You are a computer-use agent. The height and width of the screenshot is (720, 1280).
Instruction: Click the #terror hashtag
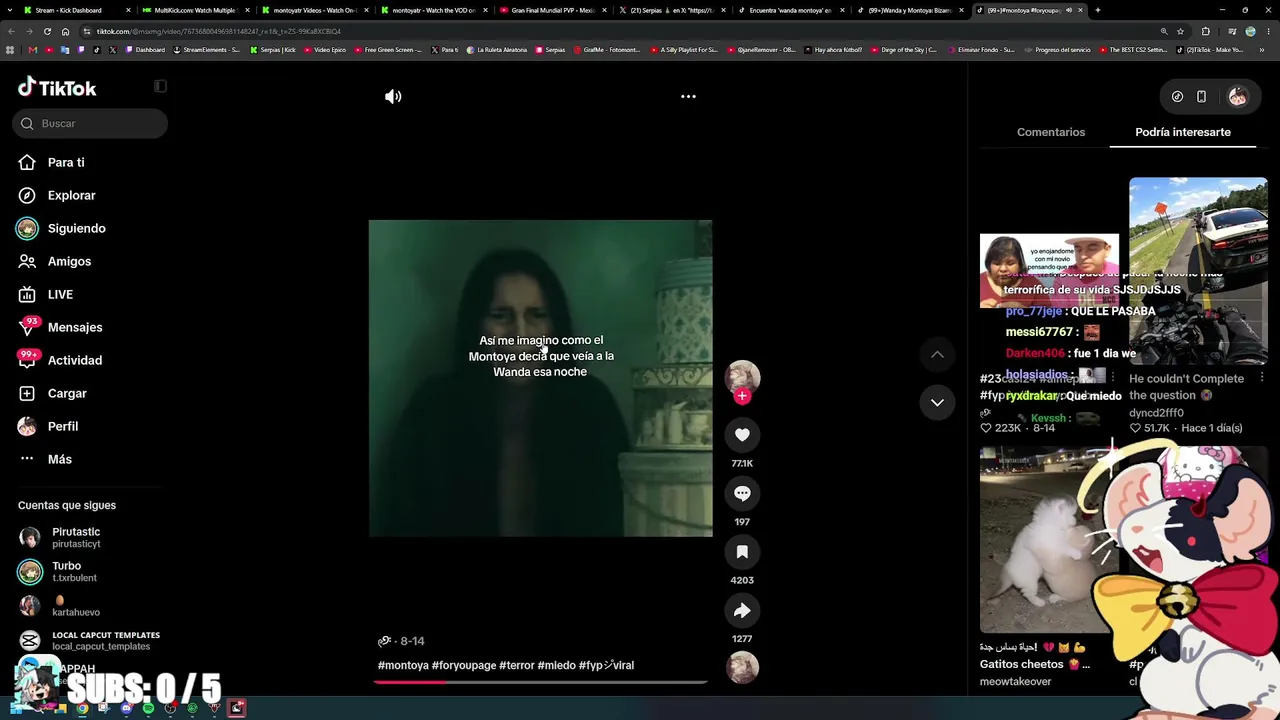click(x=516, y=665)
